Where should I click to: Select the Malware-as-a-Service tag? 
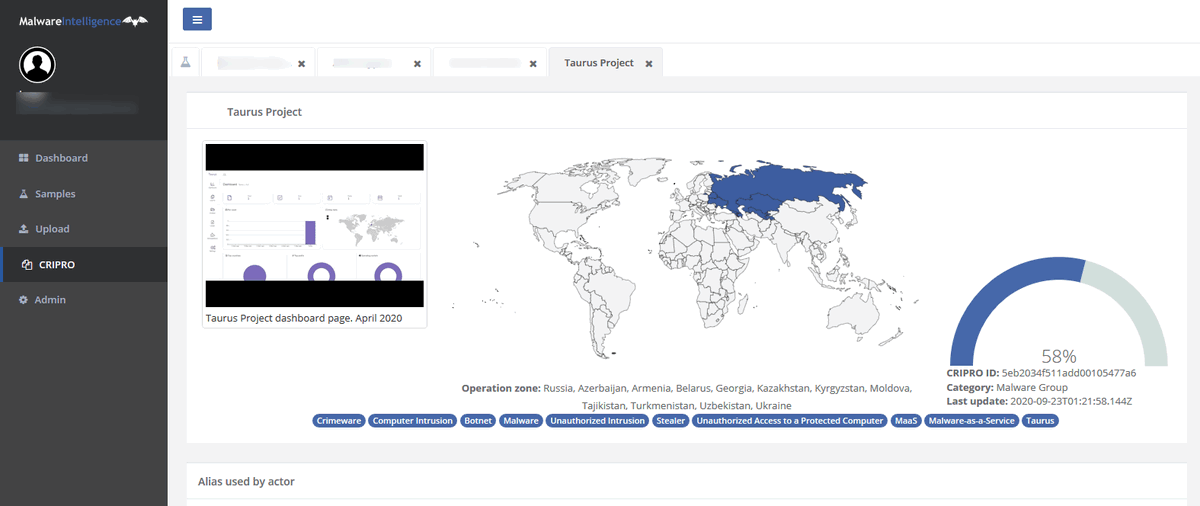(972, 421)
